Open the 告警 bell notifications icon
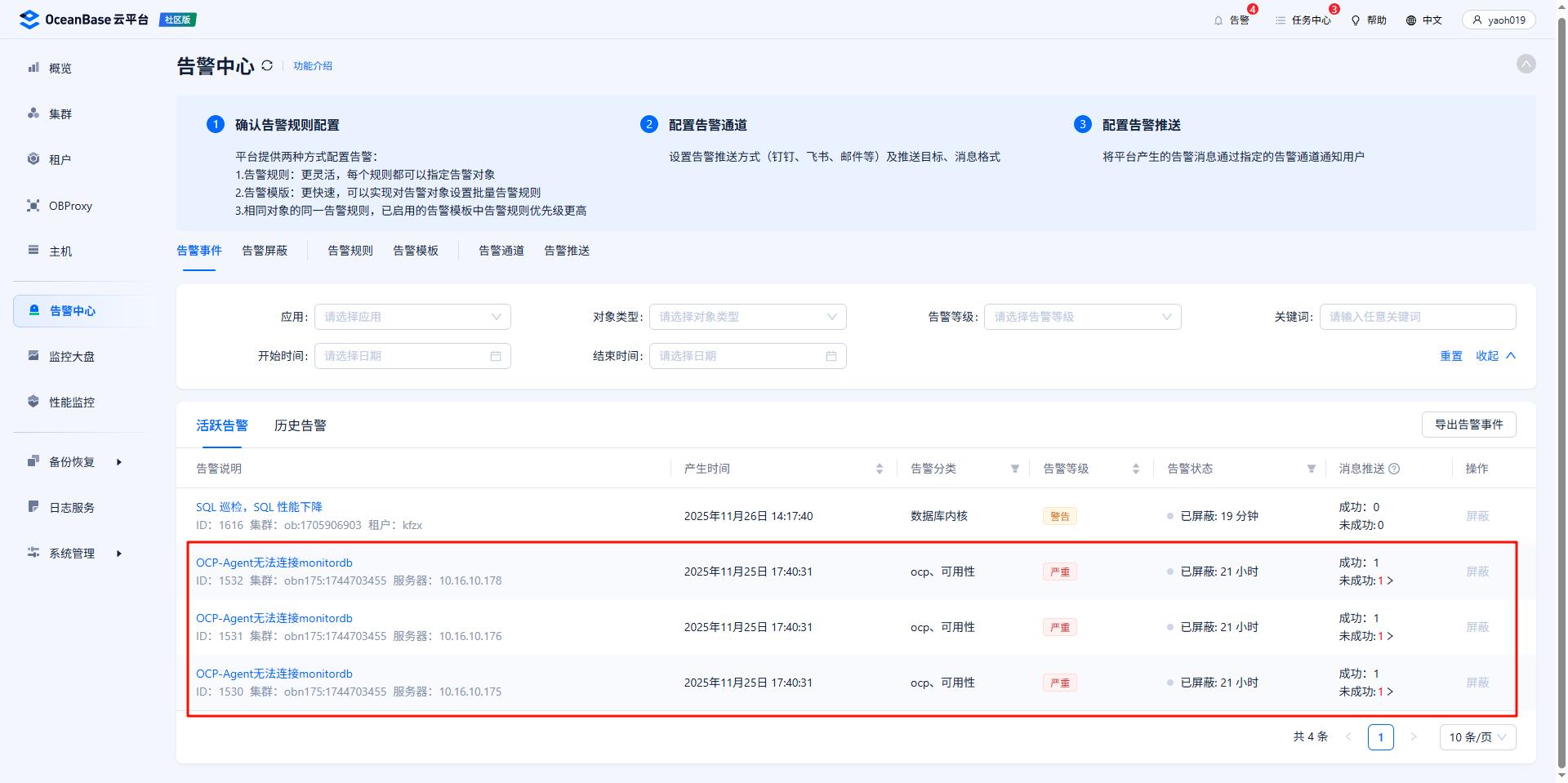Screen dimensions: 1568x783 click(1218, 20)
